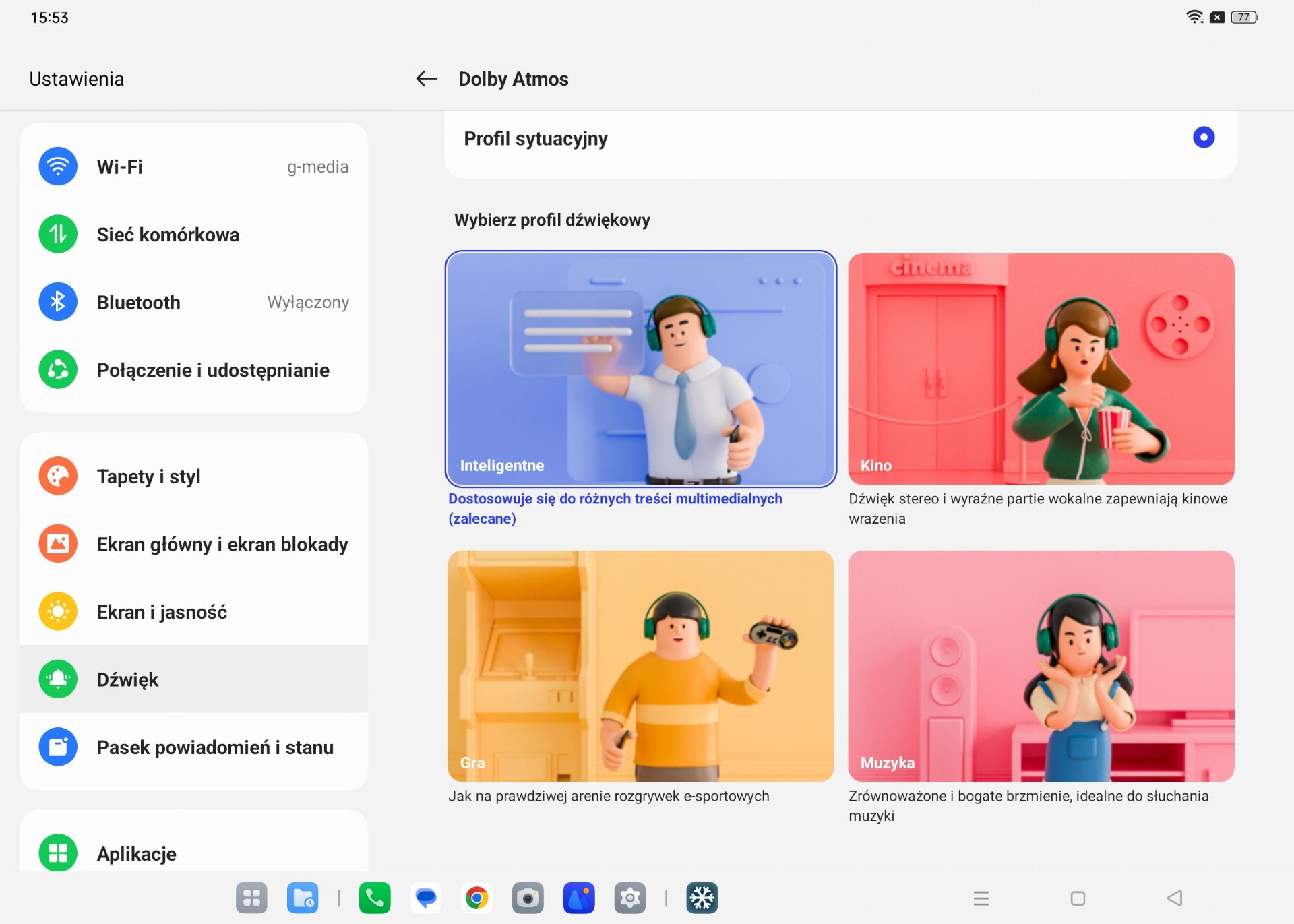Open Ekran główny i ekran blokady icon
1294x924 pixels.
58,543
